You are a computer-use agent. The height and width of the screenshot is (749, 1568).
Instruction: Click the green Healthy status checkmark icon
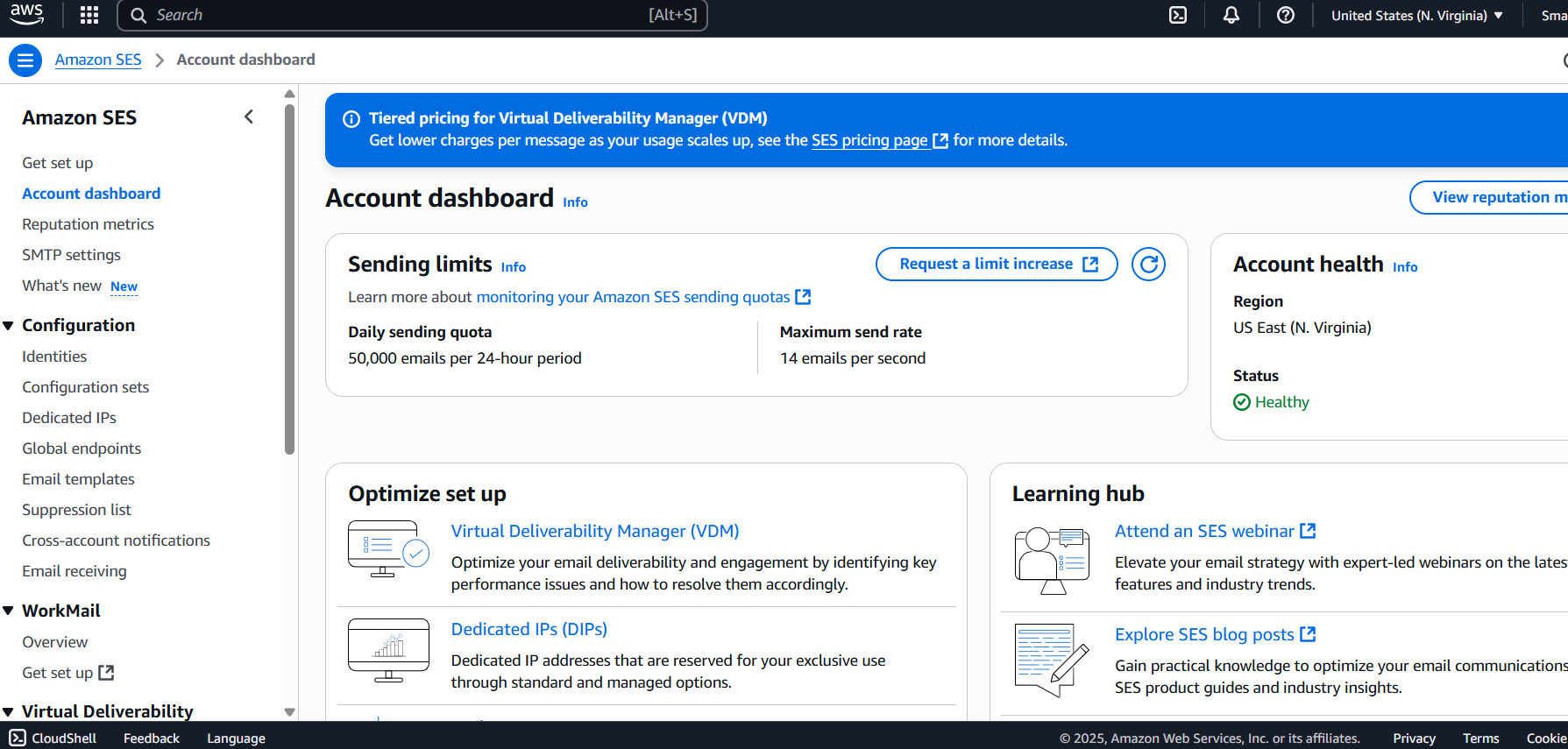1242,402
